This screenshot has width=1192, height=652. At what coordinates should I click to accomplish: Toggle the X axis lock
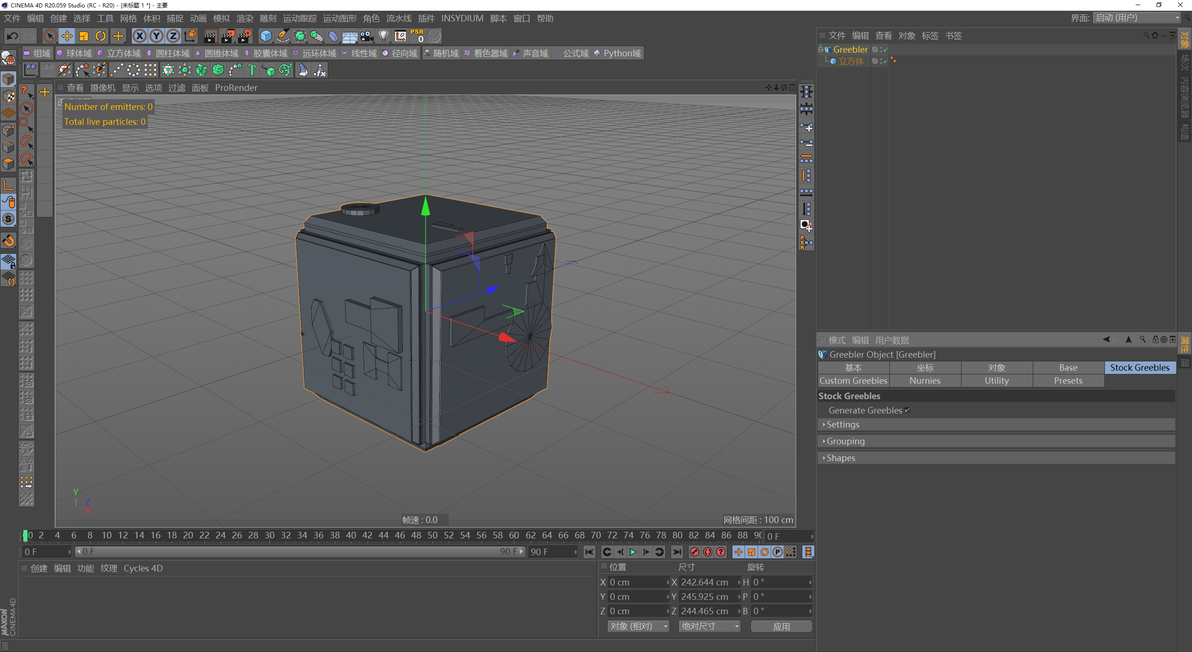tap(139, 36)
